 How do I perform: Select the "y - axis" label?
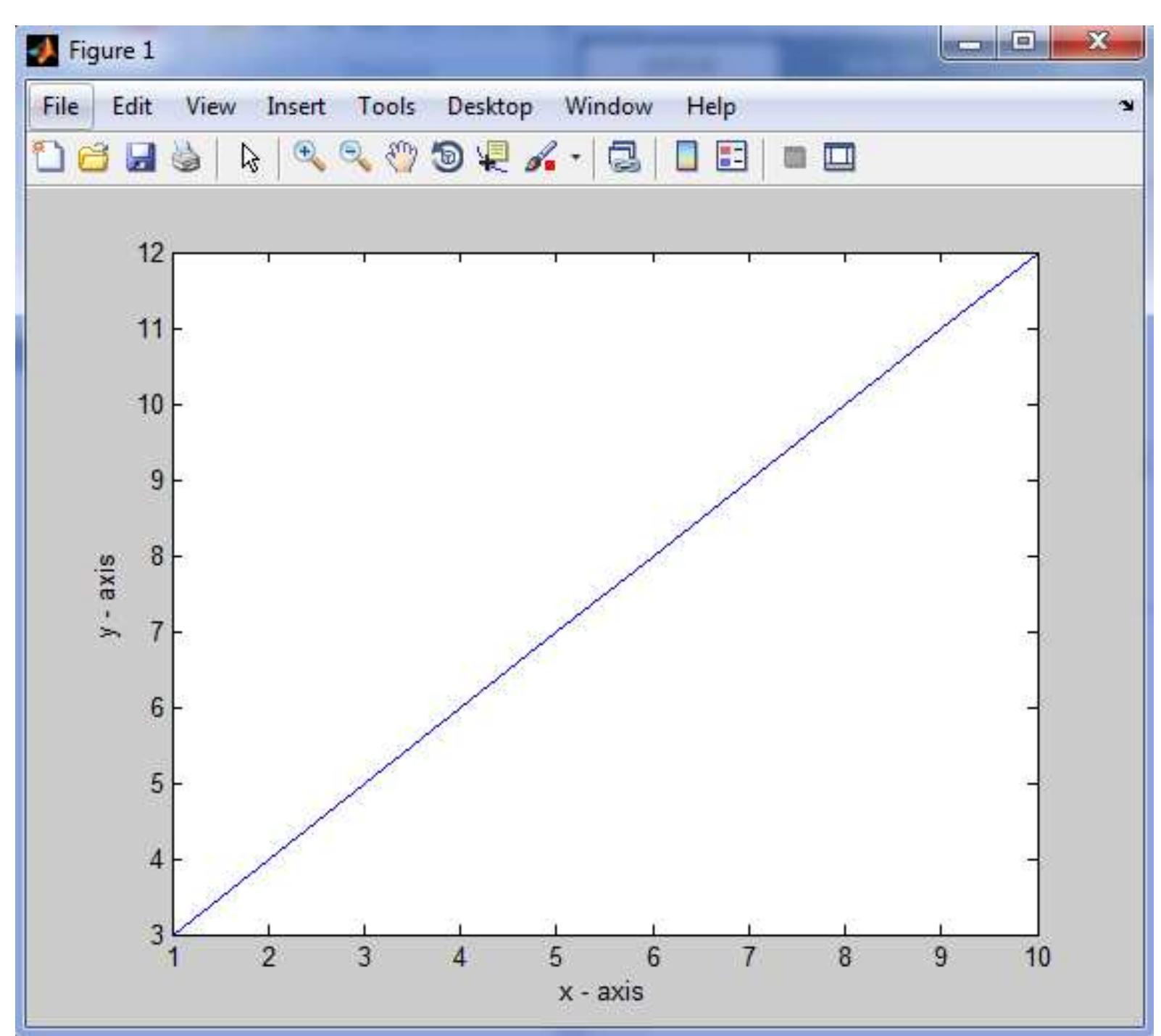click(x=107, y=595)
